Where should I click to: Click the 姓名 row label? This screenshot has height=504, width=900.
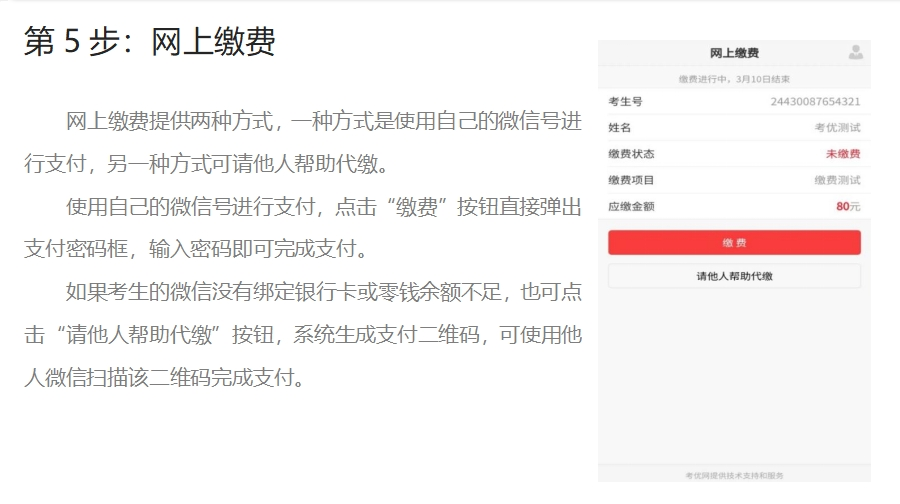pos(620,128)
